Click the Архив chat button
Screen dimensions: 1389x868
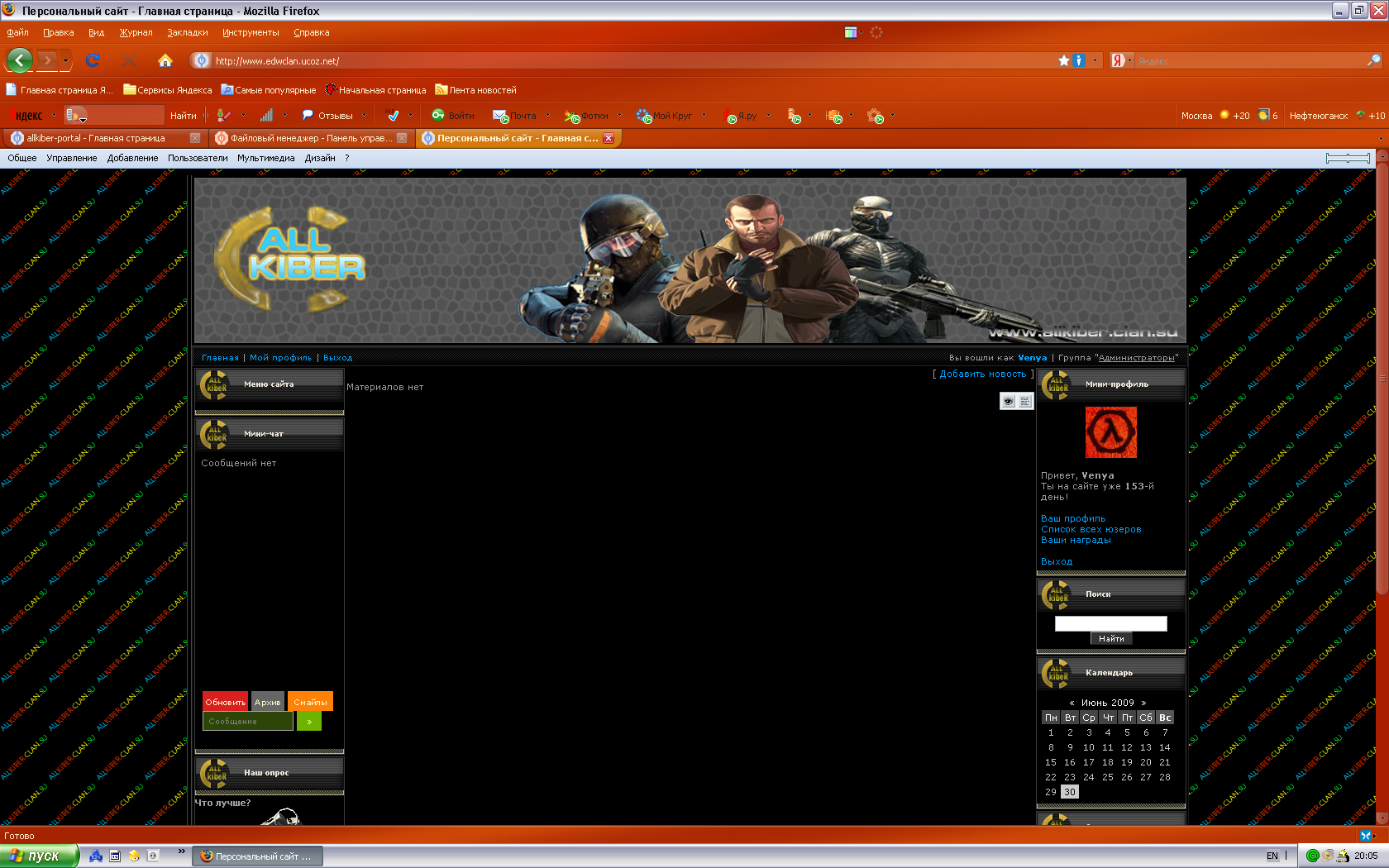[268, 701]
